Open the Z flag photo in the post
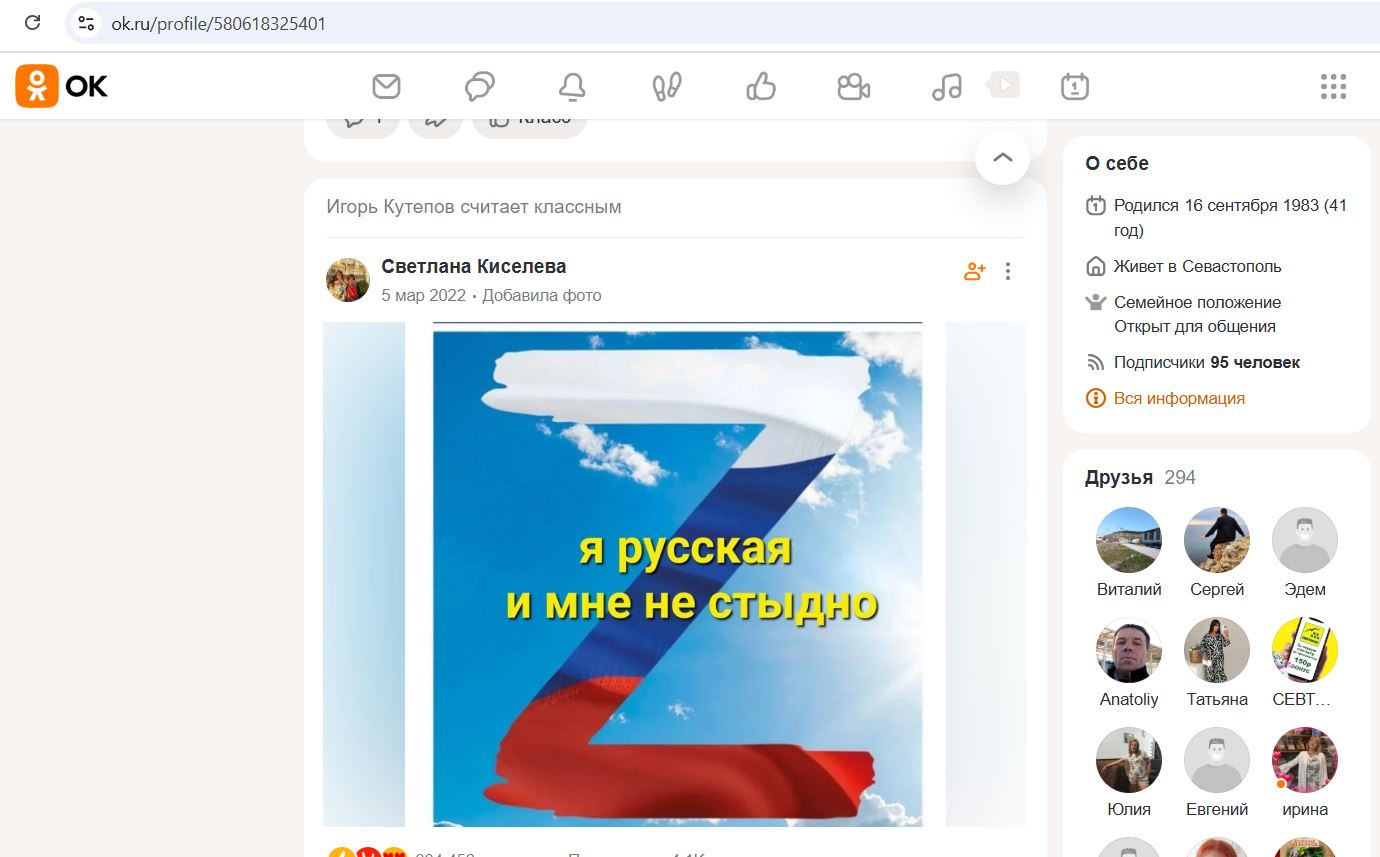The image size is (1380, 857). 677,574
